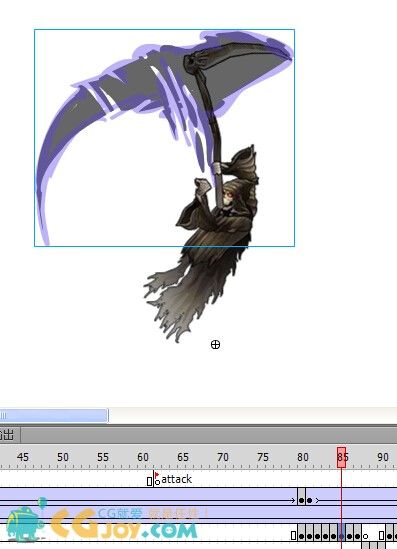This screenshot has width=397, height=549.
Task: Select the second keyframe dot after the tween arrow
Action: coord(309,500)
